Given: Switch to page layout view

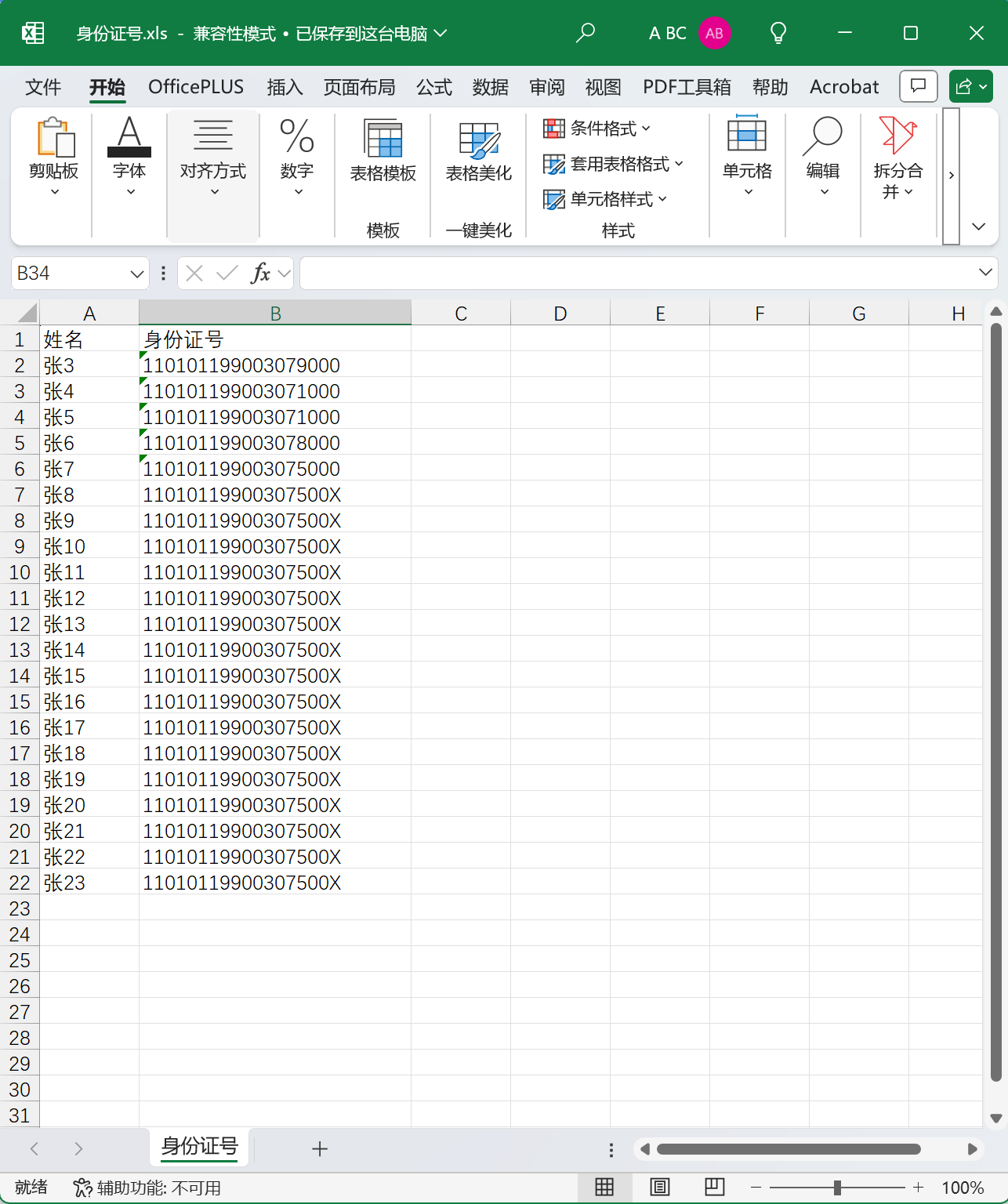Looking at the screenshot, I should (660, 1187).
